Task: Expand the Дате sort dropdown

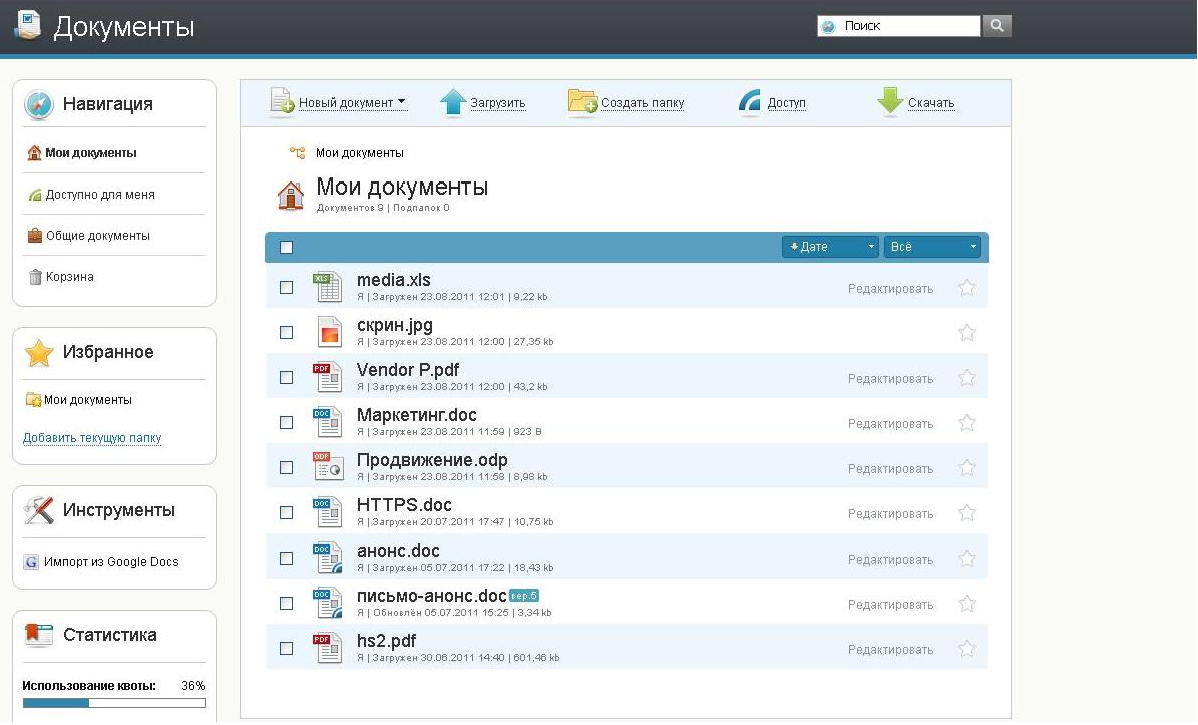Action: coord(829,247)
